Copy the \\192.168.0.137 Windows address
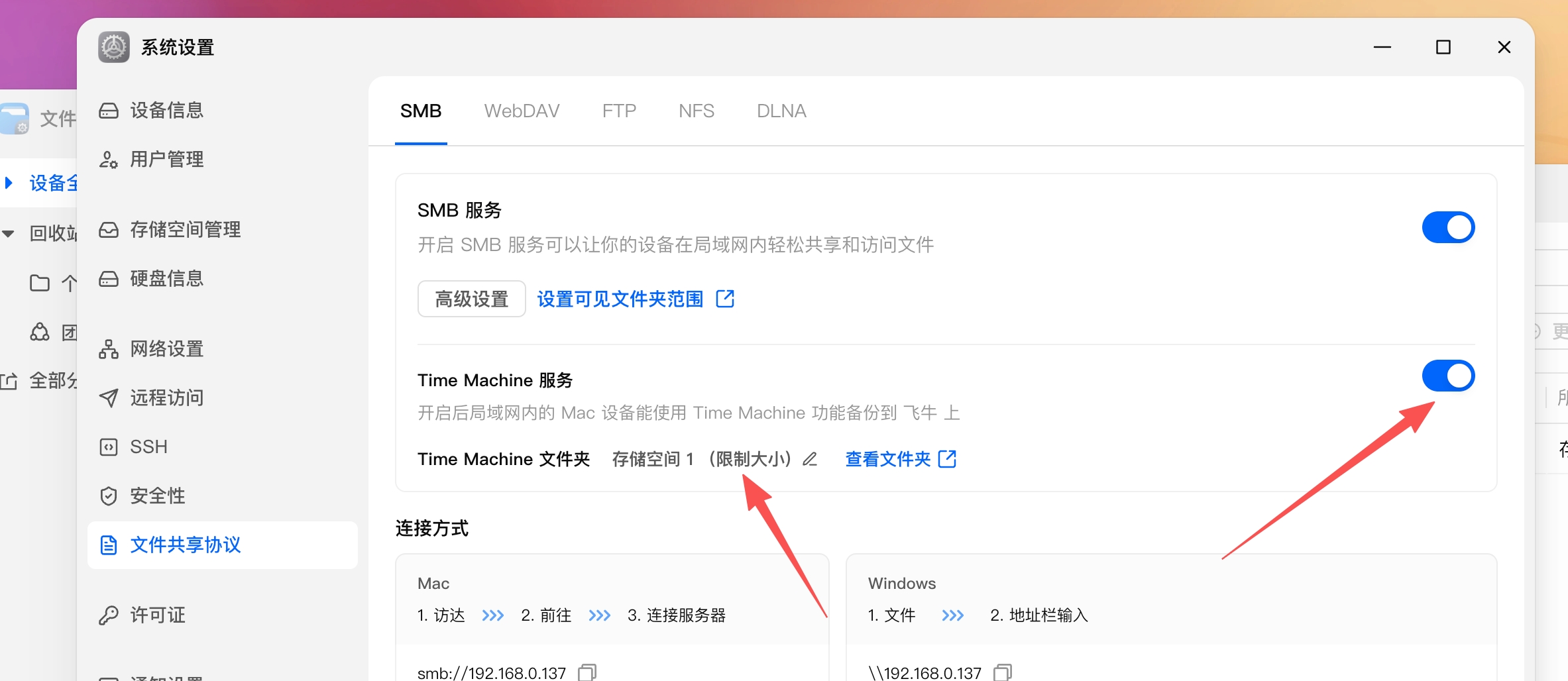1568x681 pixels. click(1003, 672)
